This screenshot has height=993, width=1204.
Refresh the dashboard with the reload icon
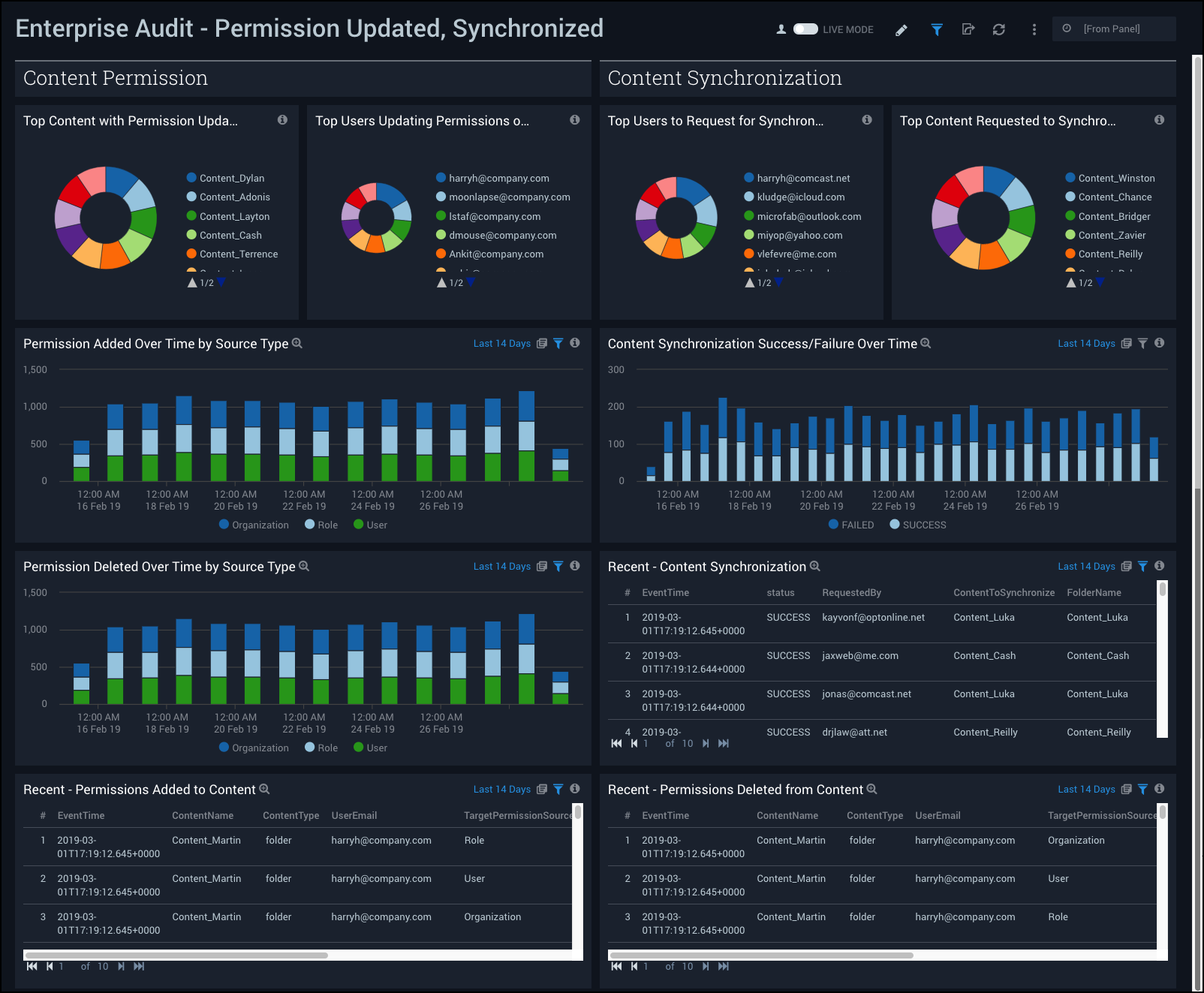point(998,30)
